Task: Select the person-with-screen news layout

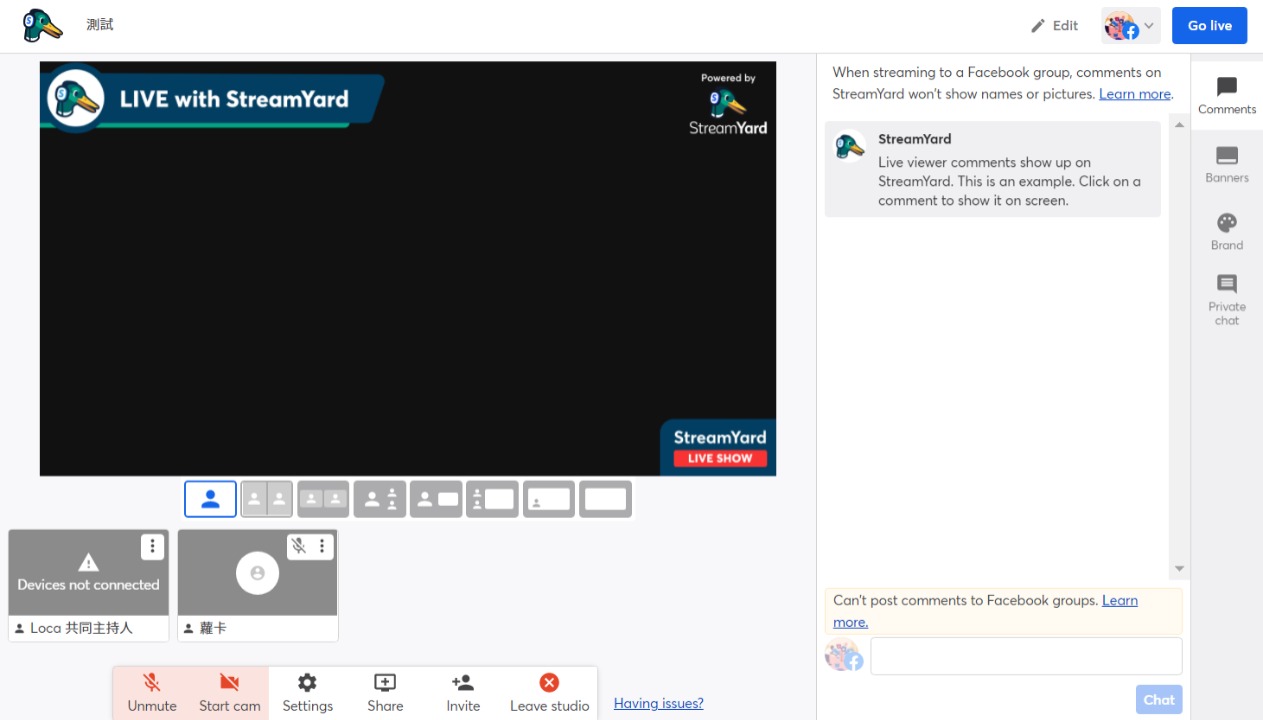Action: coord(436,499)
